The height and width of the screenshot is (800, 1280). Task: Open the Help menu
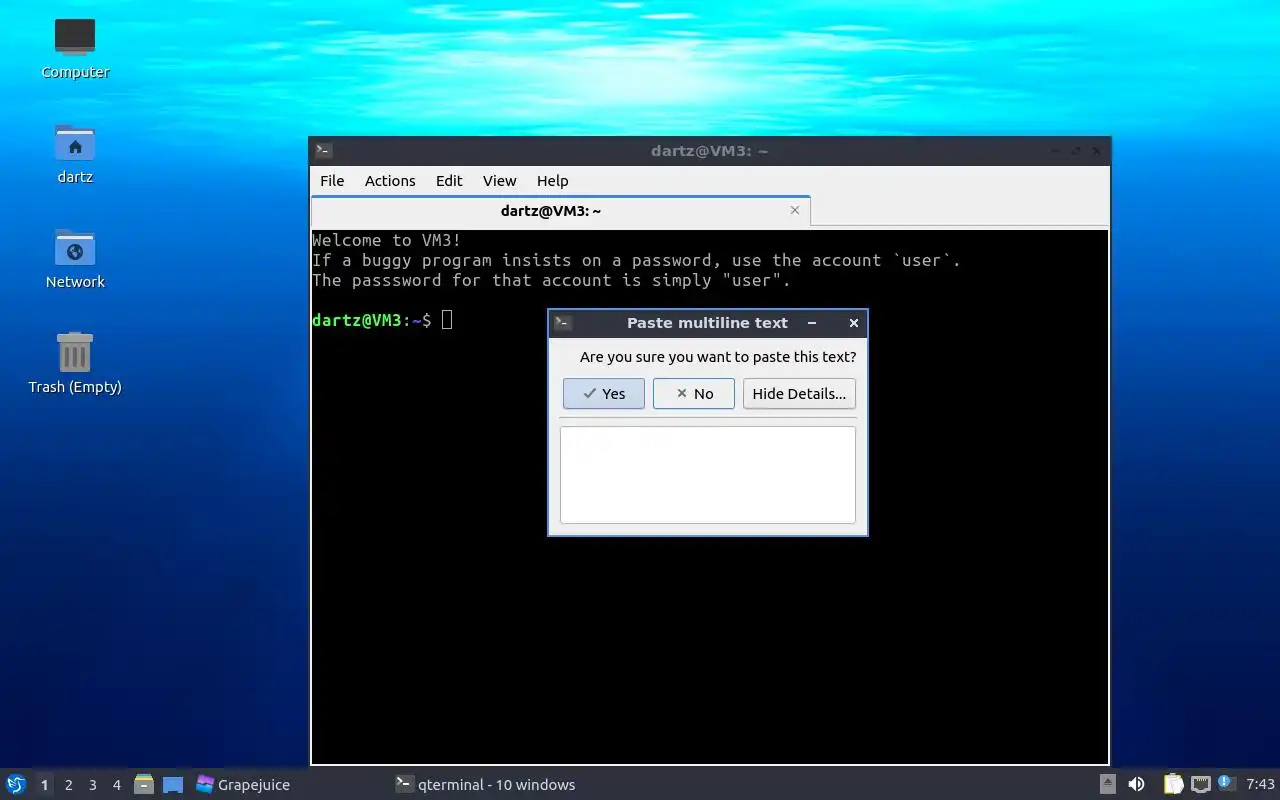pos(552,180)
